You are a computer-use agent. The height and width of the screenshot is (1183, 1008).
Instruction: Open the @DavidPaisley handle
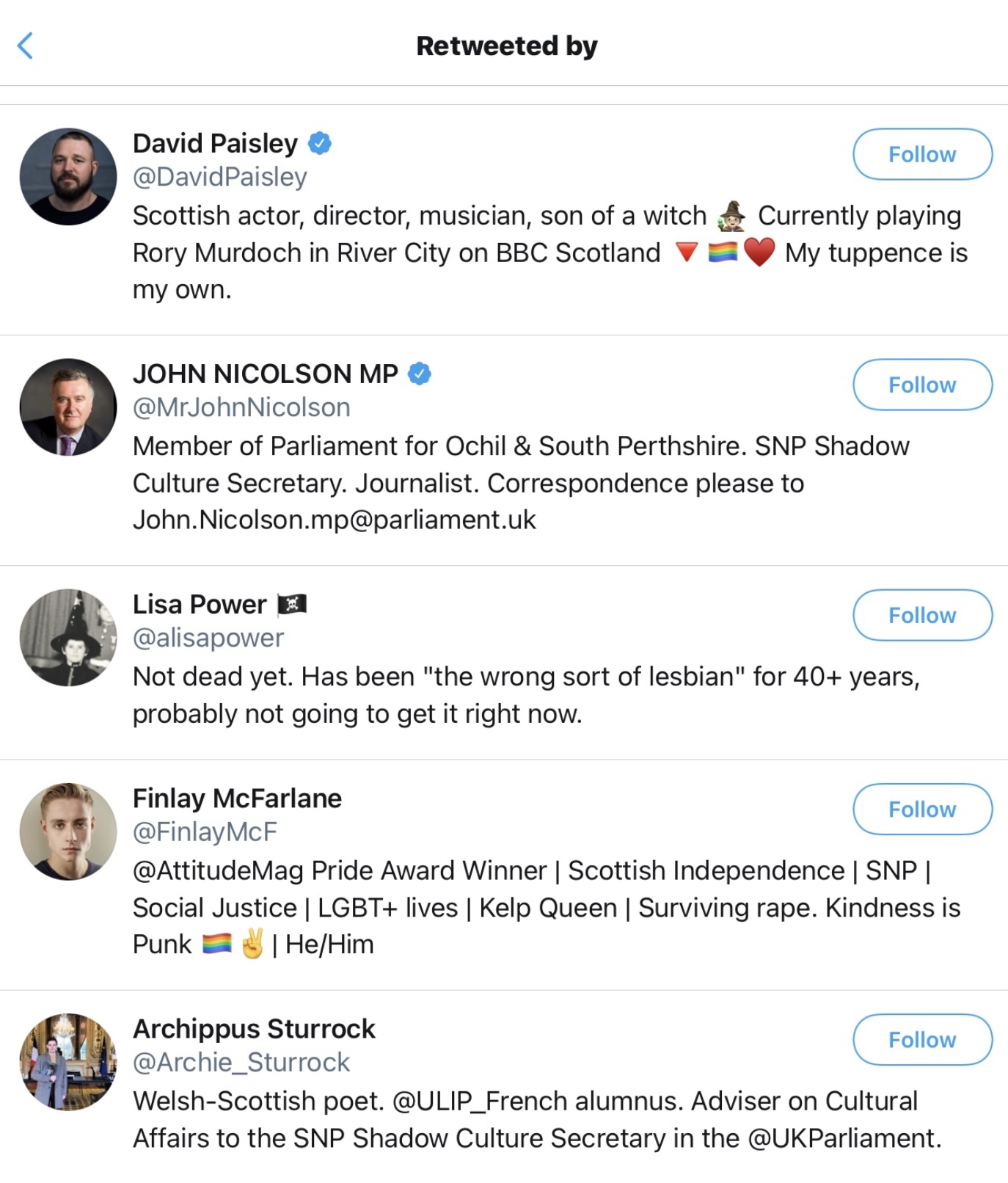(219, 177)
